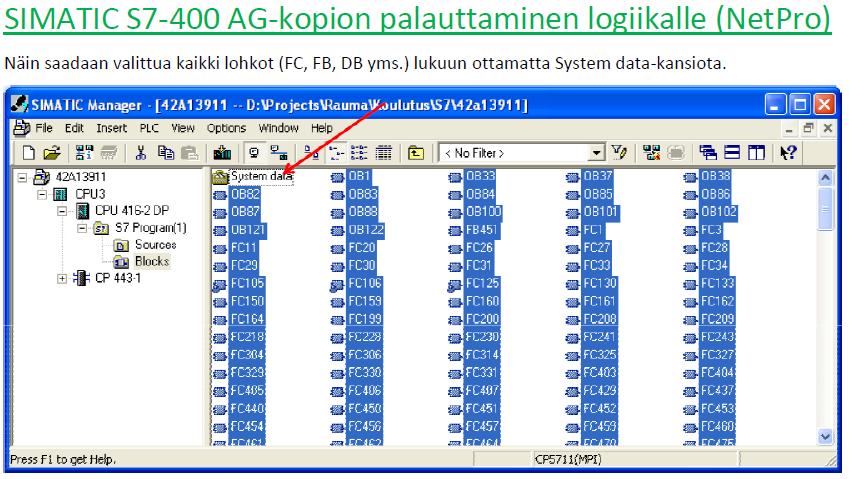Open the Window menu
Screen dimensions: 849x479
tap(278, 128)
